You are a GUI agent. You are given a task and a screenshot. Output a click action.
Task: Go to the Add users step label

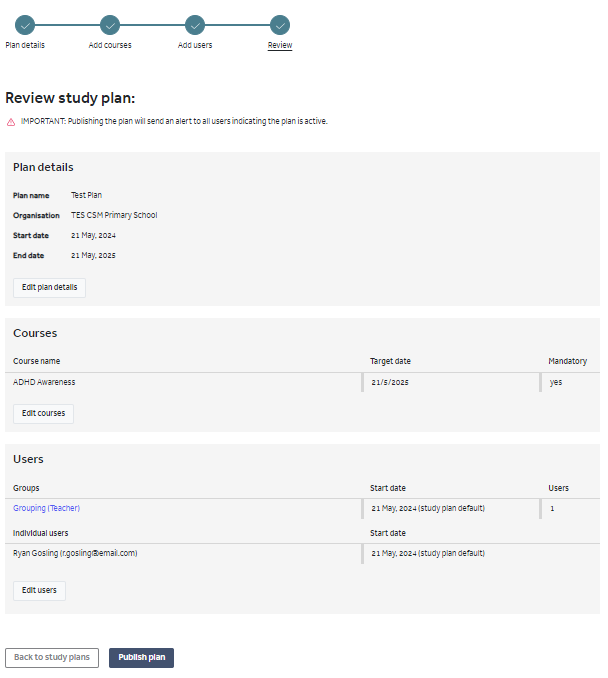pyautogui.click(x=195, y=45)
